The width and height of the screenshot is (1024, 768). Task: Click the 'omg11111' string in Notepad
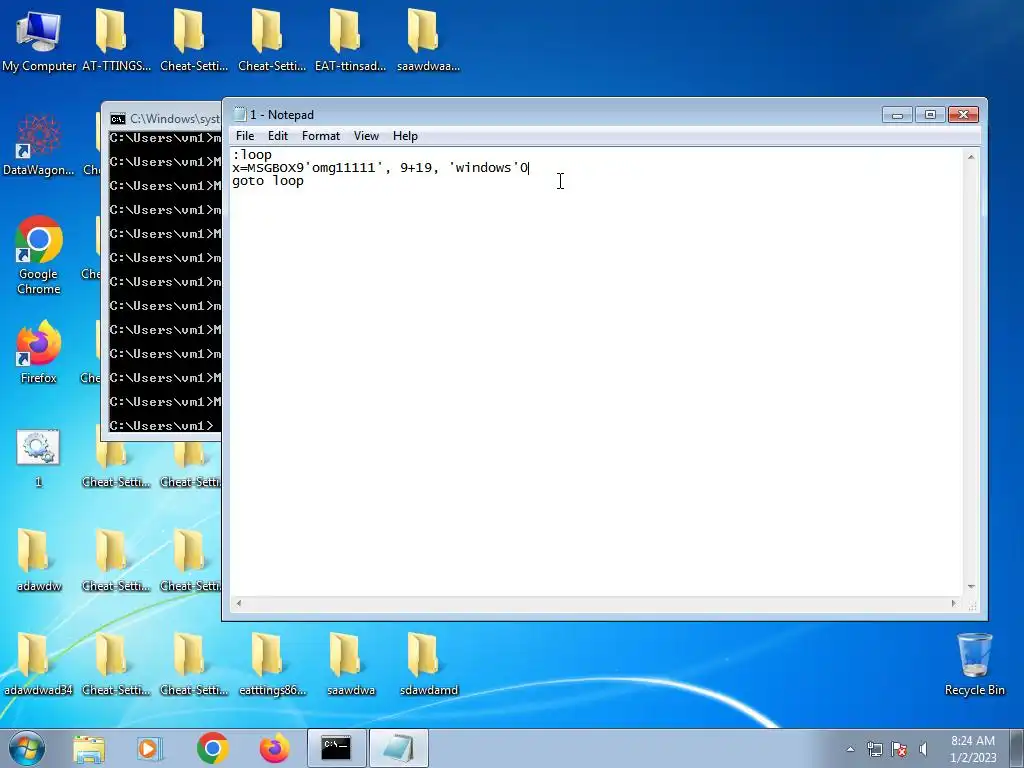tap(344, 168)
